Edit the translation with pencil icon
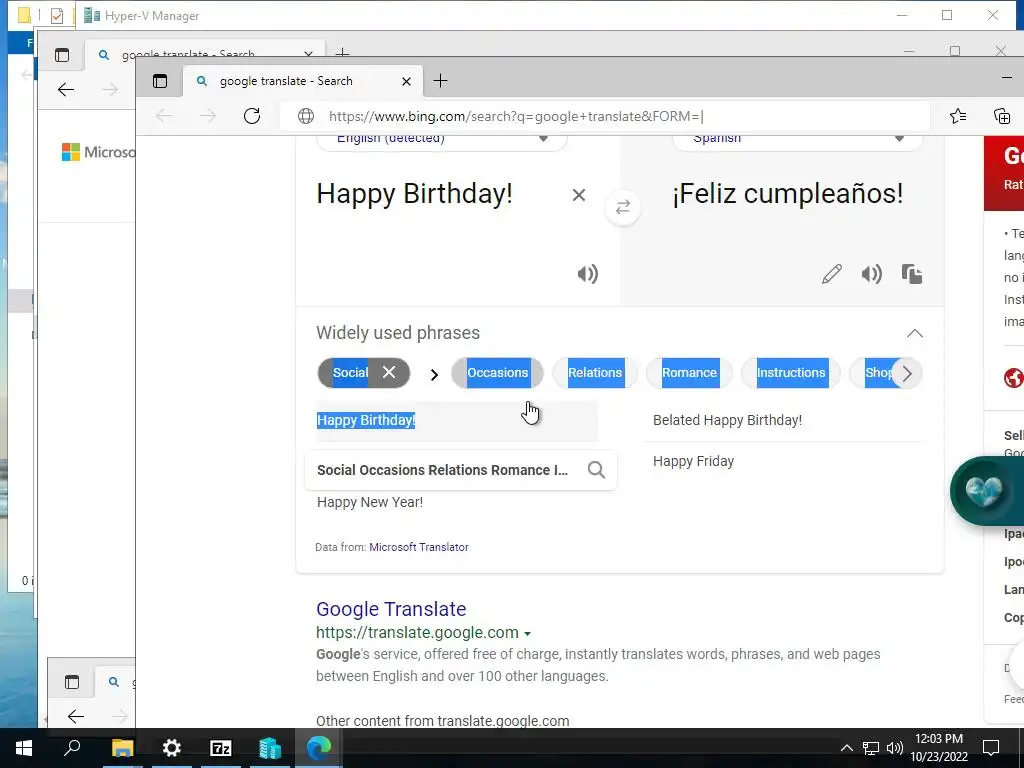The image size is (1024, 768). tap(831, 274)
